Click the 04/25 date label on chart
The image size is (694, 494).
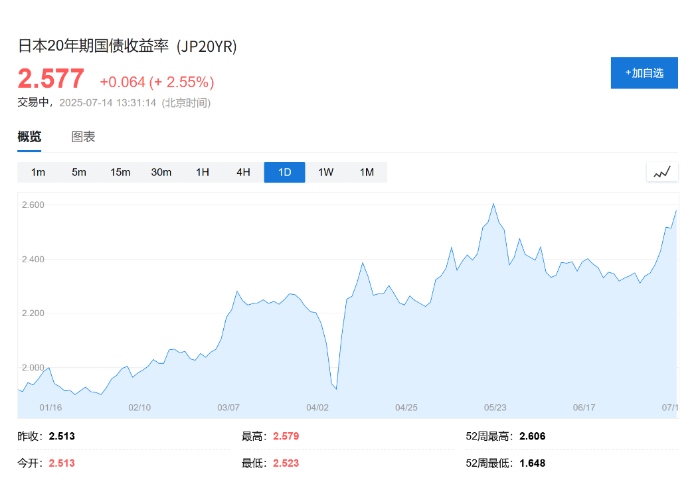pyautogui.click(x=406, y=407)
